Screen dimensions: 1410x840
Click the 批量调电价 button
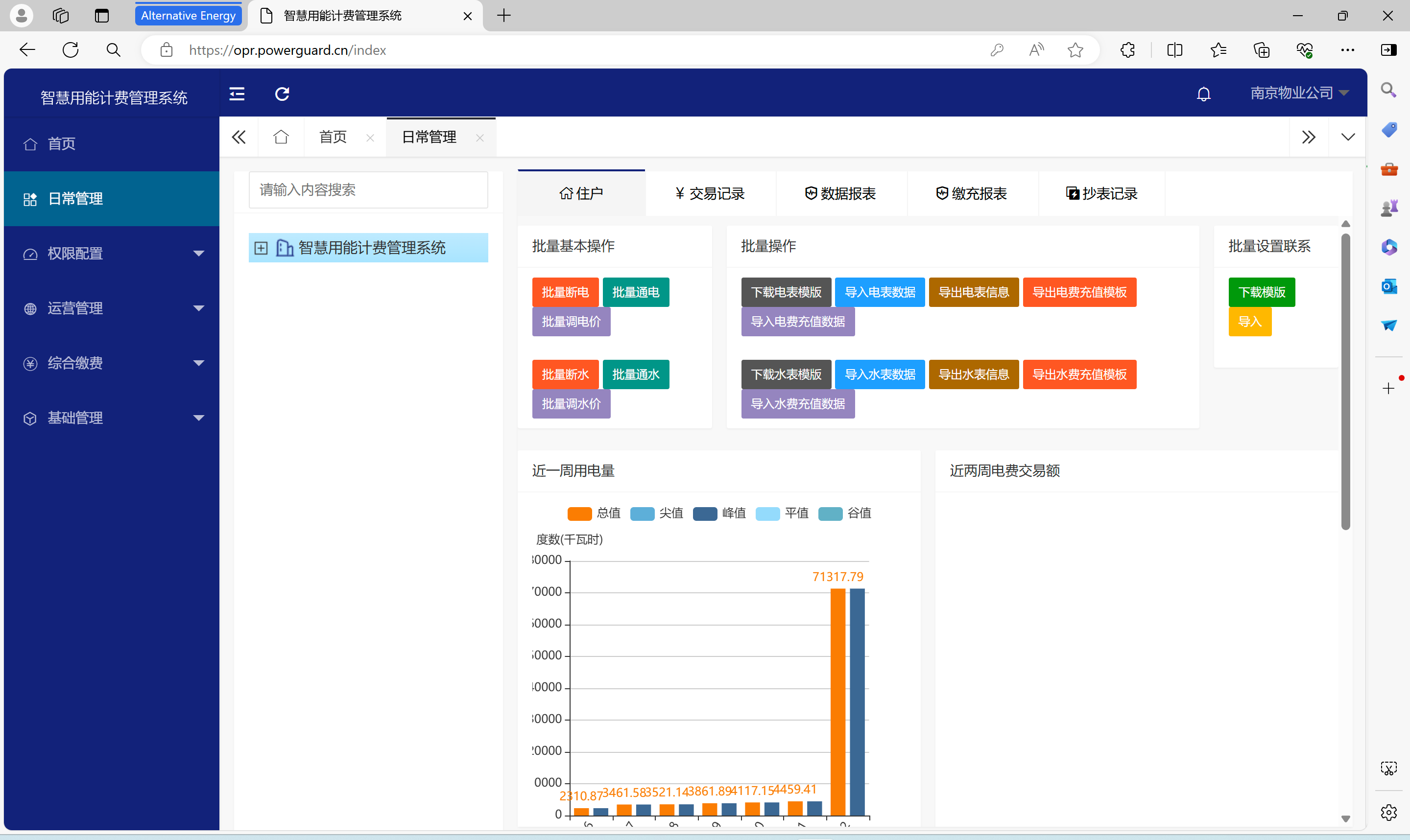click(x=572, y=322)
